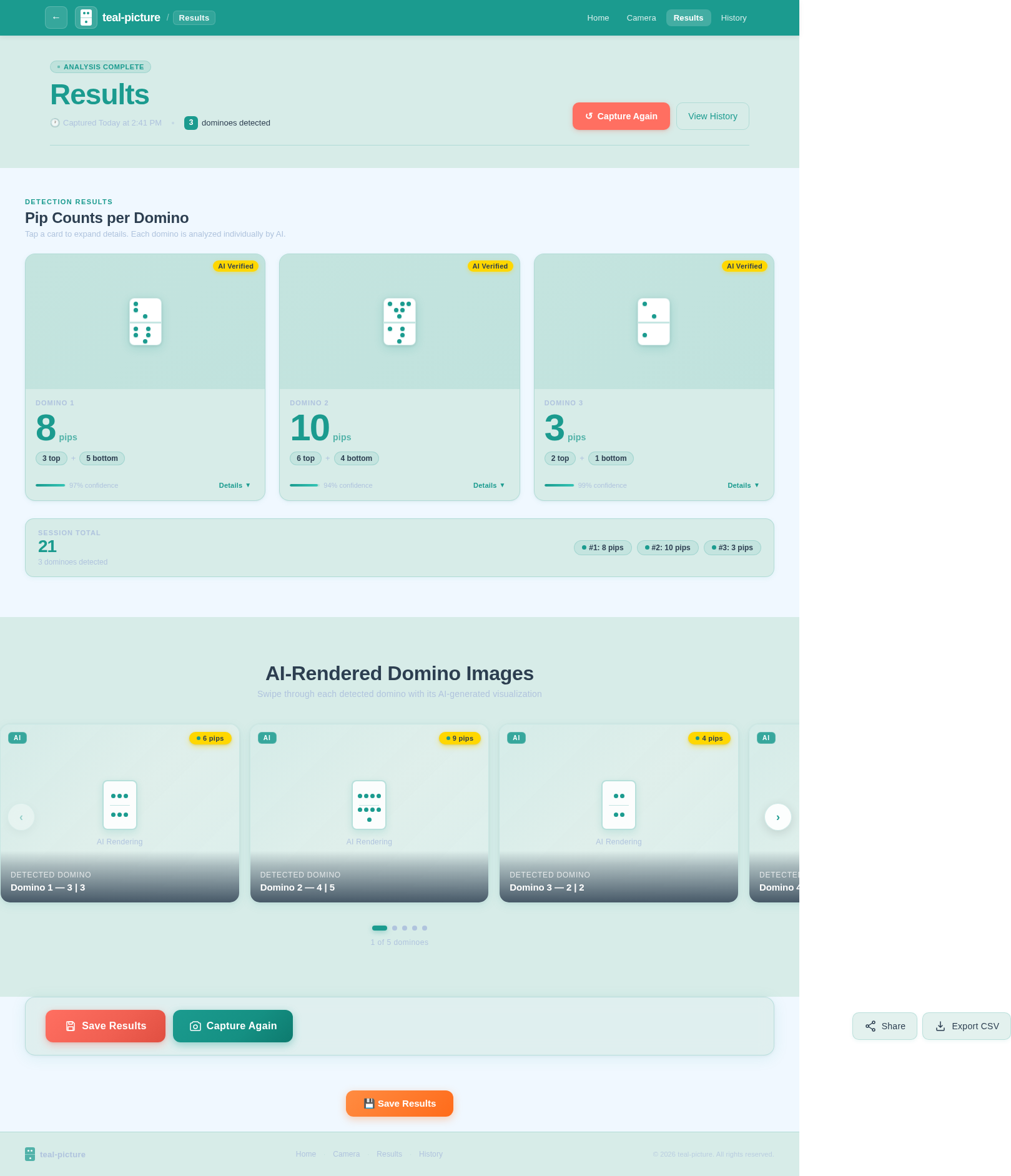
Task: Click the AI badge on Domino 2 — 4 | 5 slide
Action: coord(267,738)
